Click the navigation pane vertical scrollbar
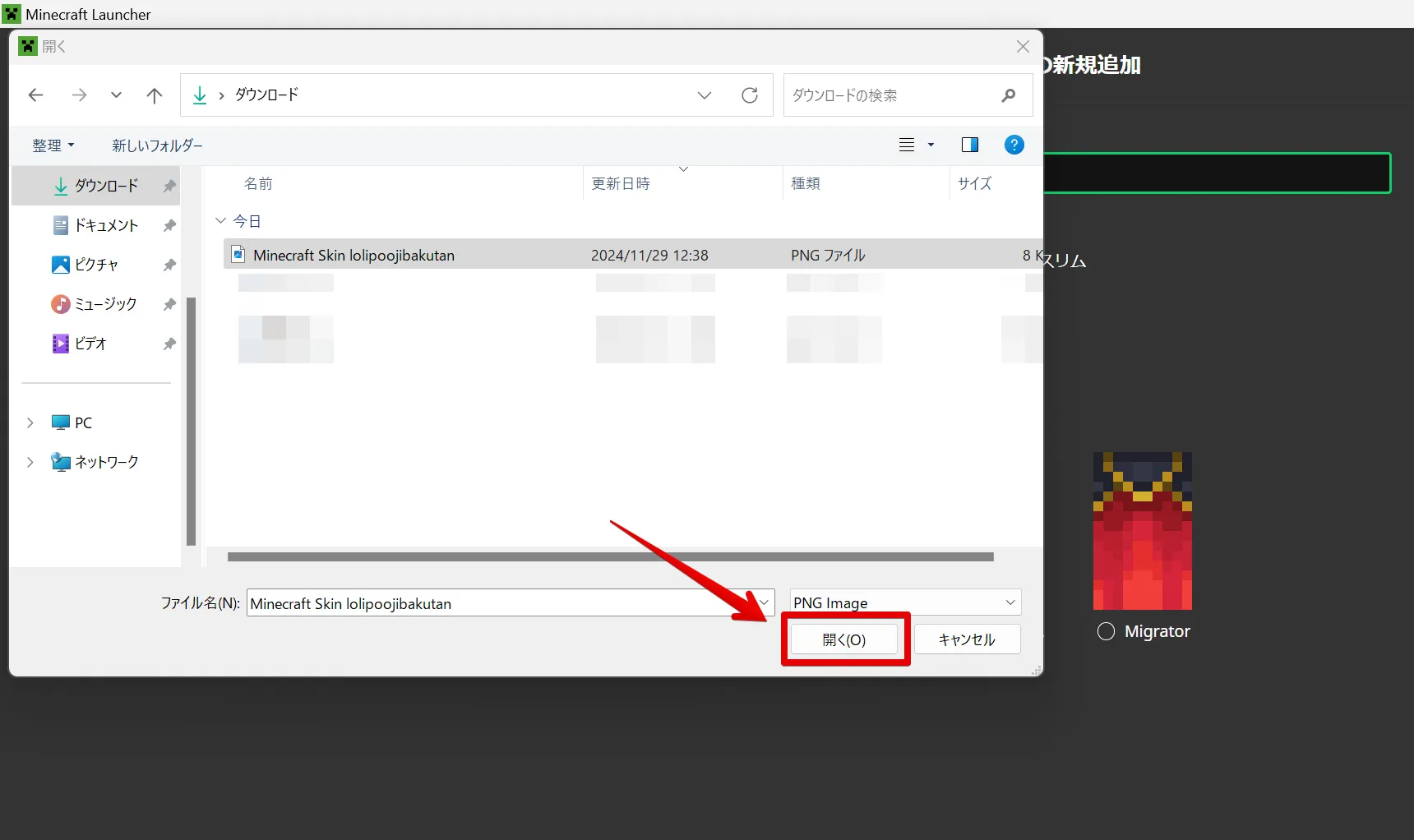This screenshot has height=840, width=1414. tap(192, 421)
